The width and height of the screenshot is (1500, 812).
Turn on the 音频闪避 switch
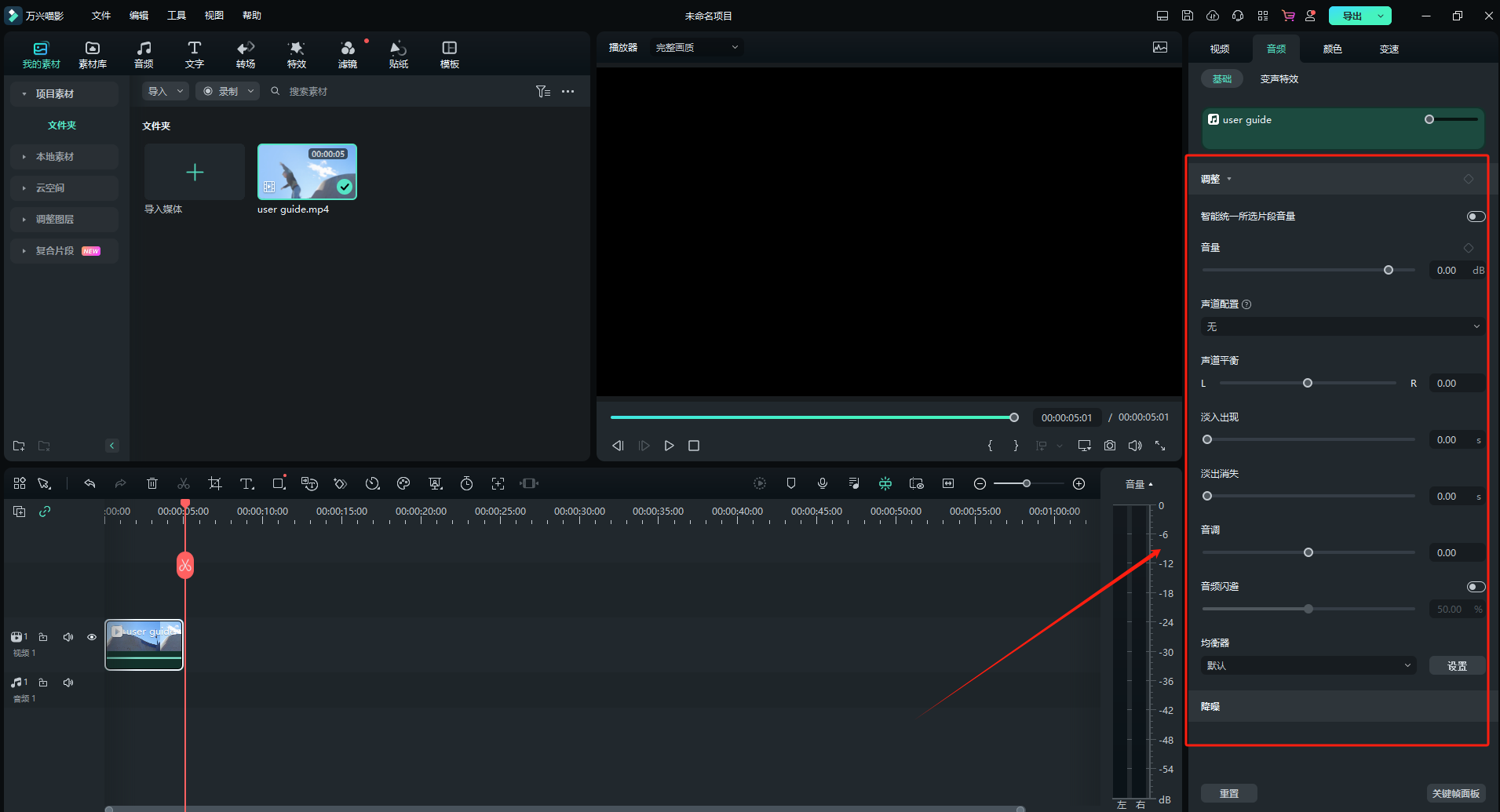click(1476, 587)
